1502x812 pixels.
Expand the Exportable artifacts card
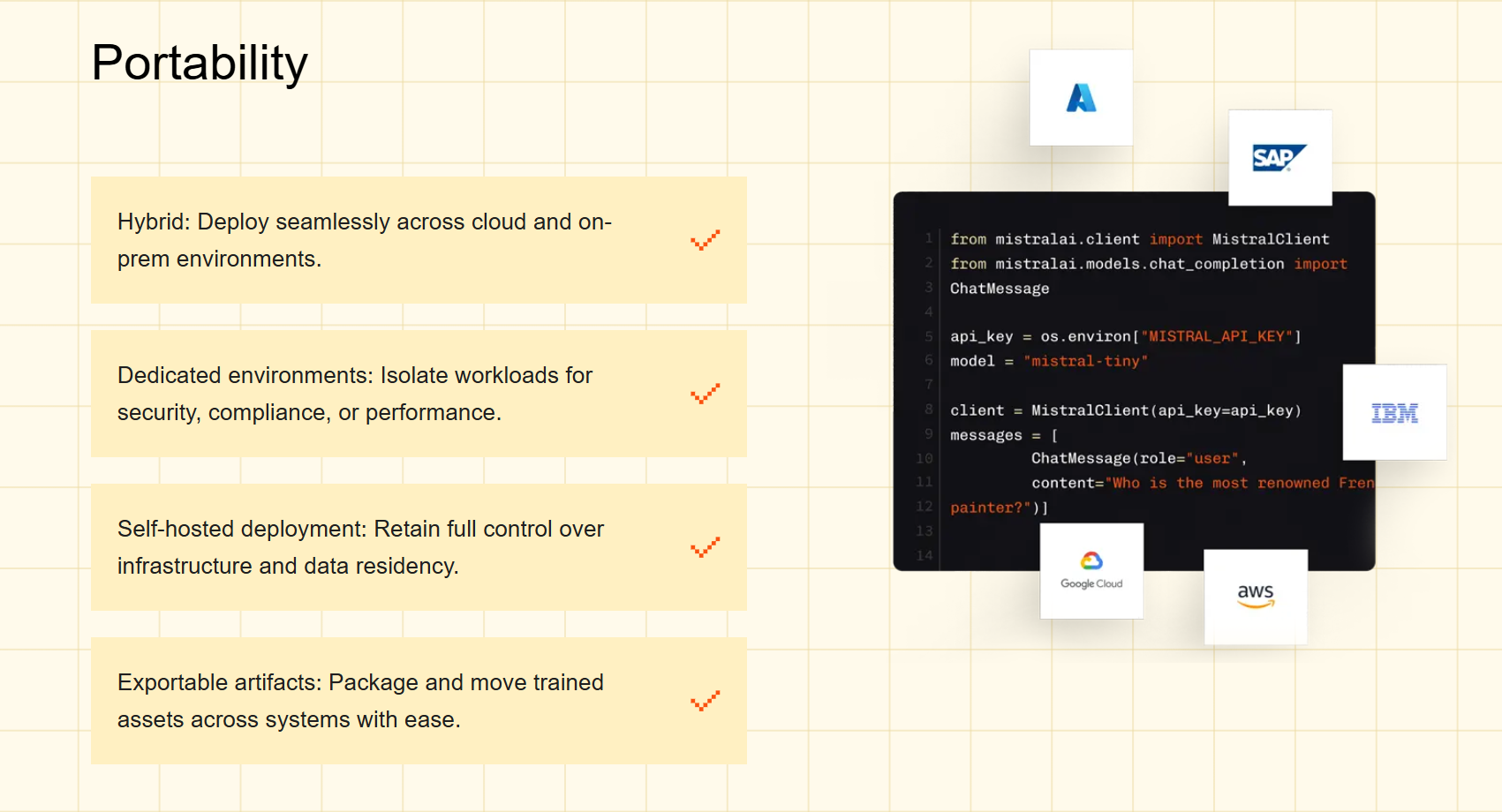(418, 700)
